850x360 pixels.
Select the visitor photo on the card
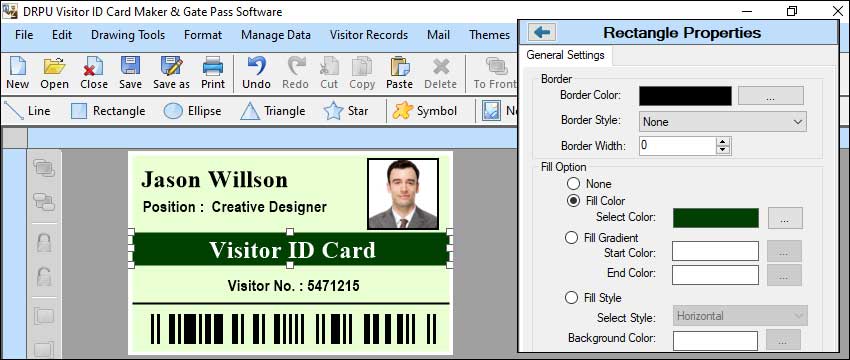[x=403, y=194]
